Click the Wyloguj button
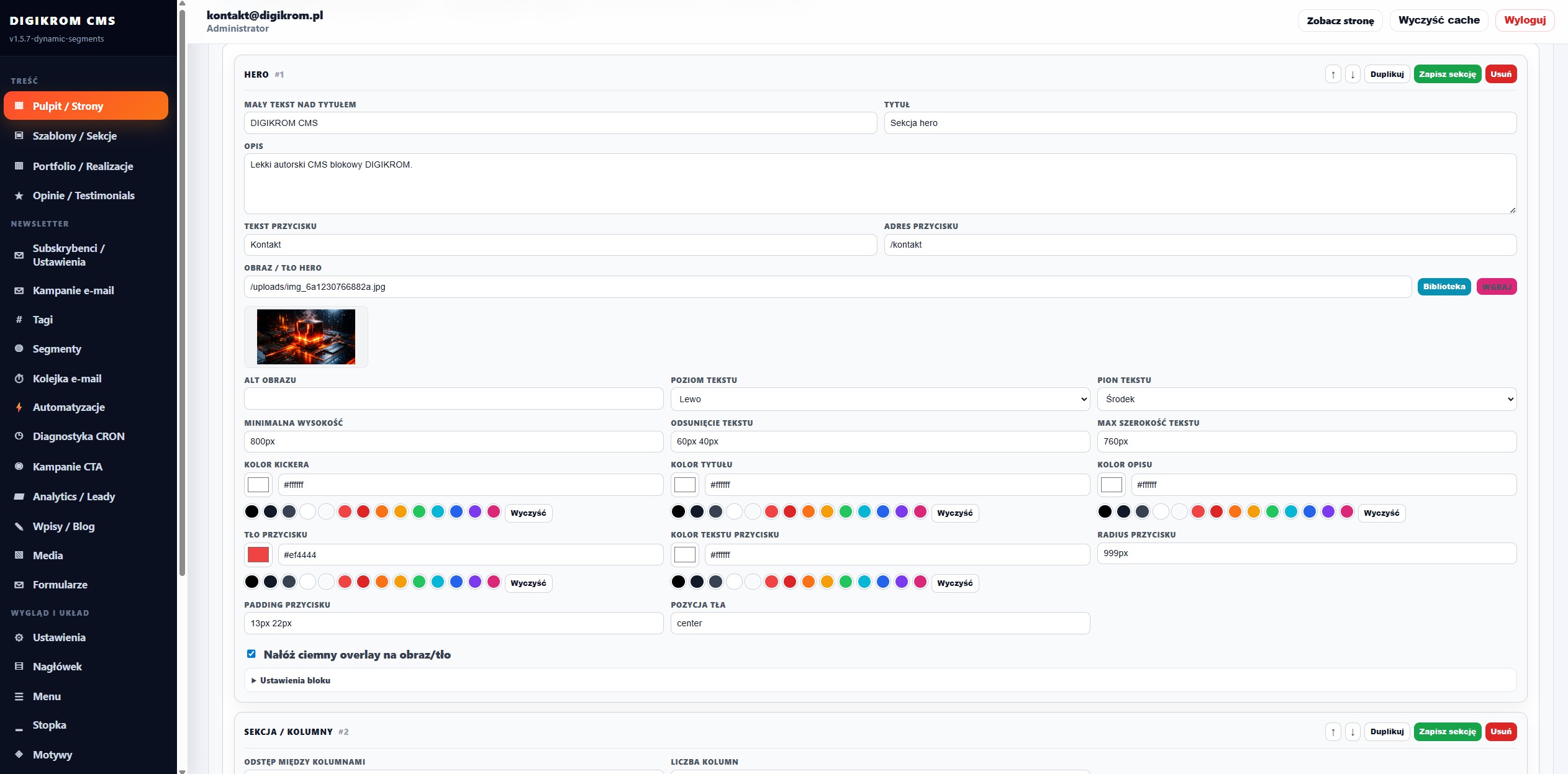The width and height of the screenshot is (1568, 774). [x=1525, y=20]
